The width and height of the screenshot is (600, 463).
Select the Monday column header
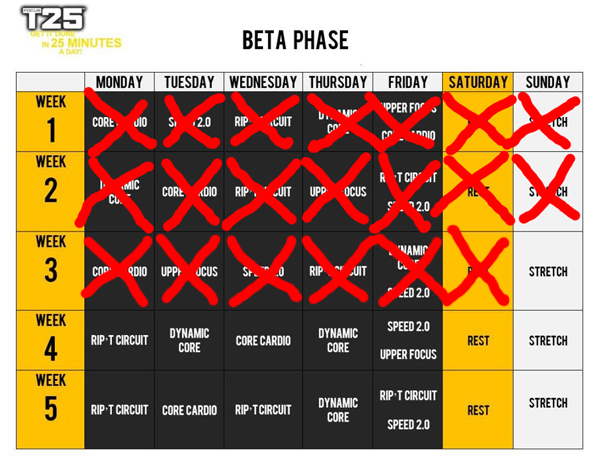119,82
